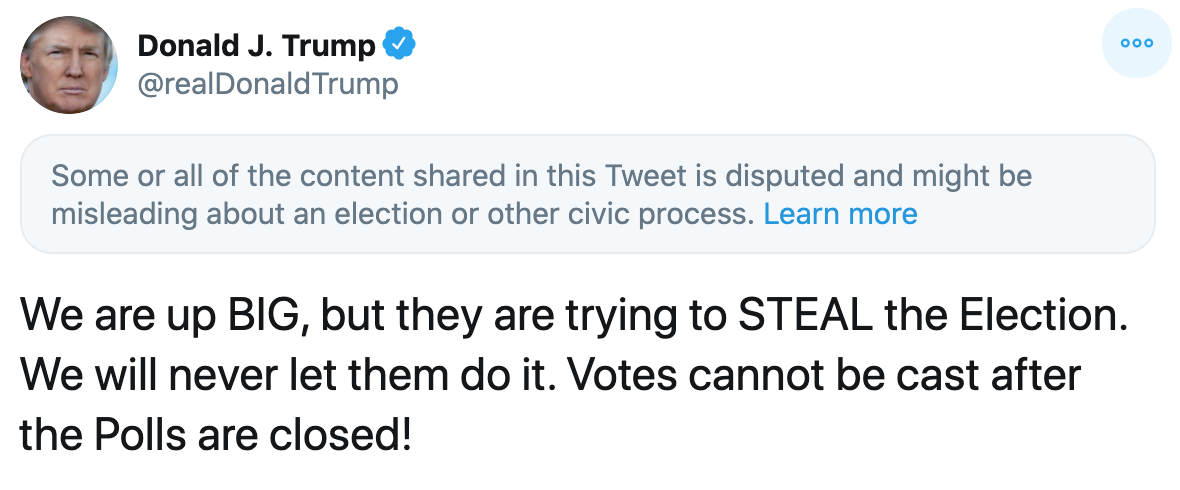Open the @realDonaldTrump handle link

(x=267, y=83)
